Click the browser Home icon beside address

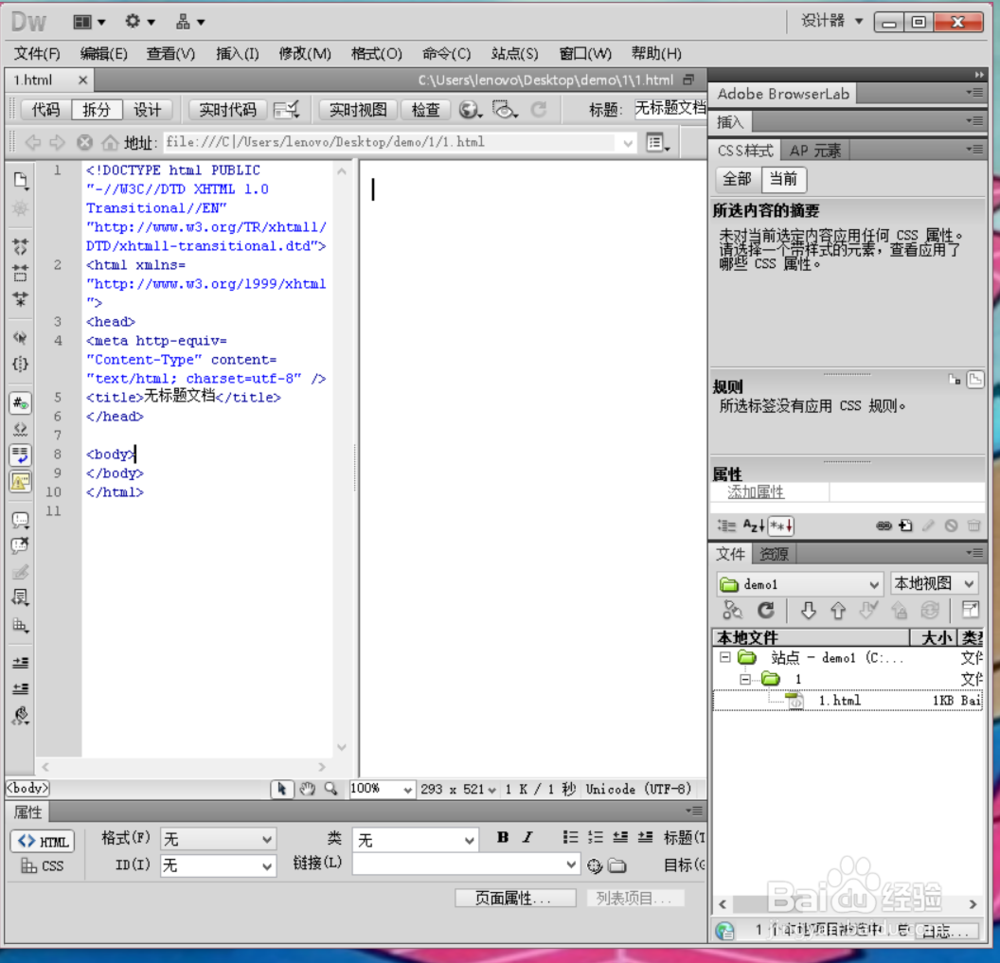point(110,142)
